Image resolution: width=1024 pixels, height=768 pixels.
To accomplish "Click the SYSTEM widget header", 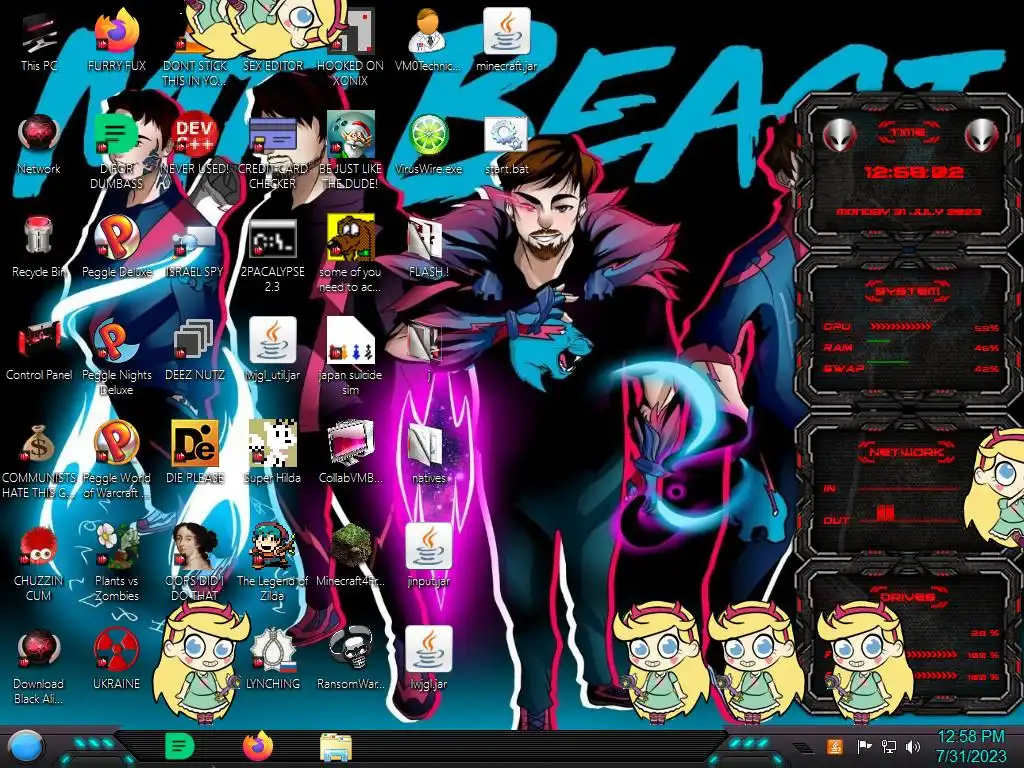I will (x=908, y=291).
